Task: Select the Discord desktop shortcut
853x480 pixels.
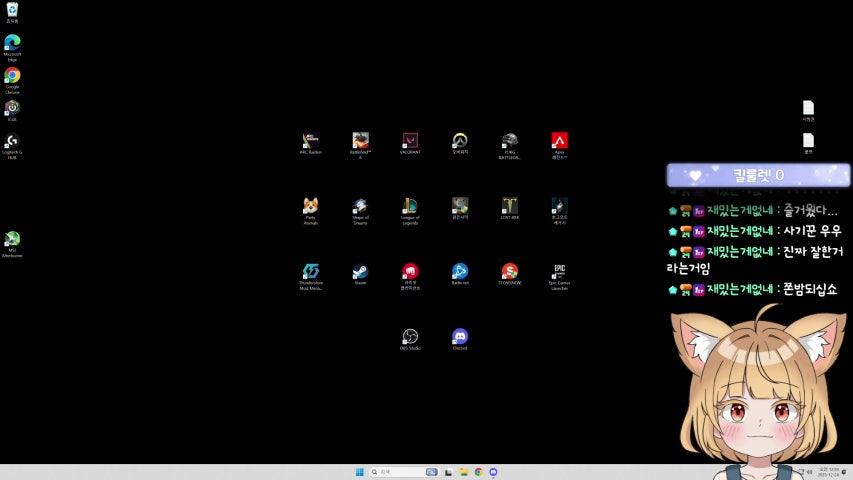Action: click(x=460, y=339)
